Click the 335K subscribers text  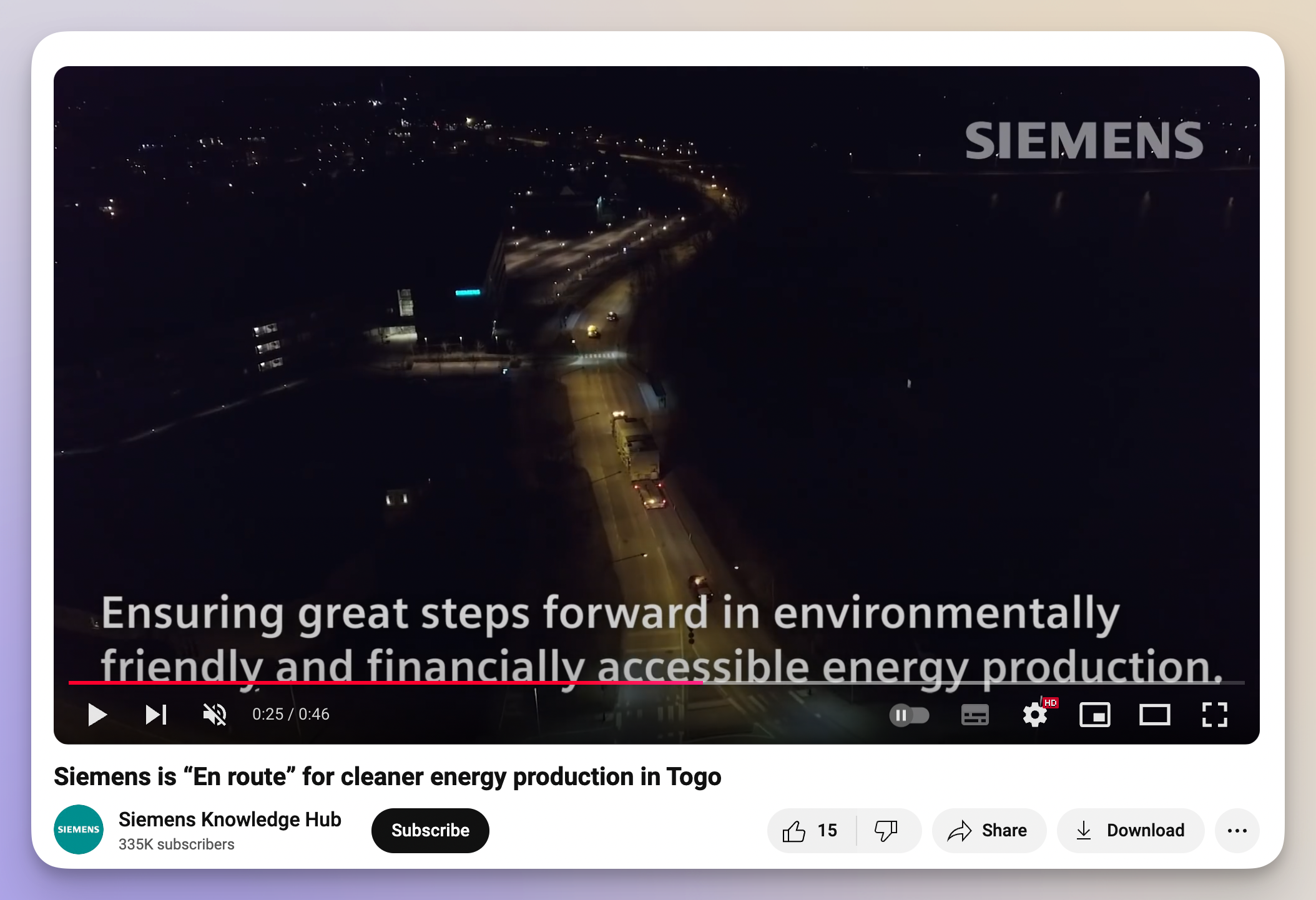tap(176, 844)
